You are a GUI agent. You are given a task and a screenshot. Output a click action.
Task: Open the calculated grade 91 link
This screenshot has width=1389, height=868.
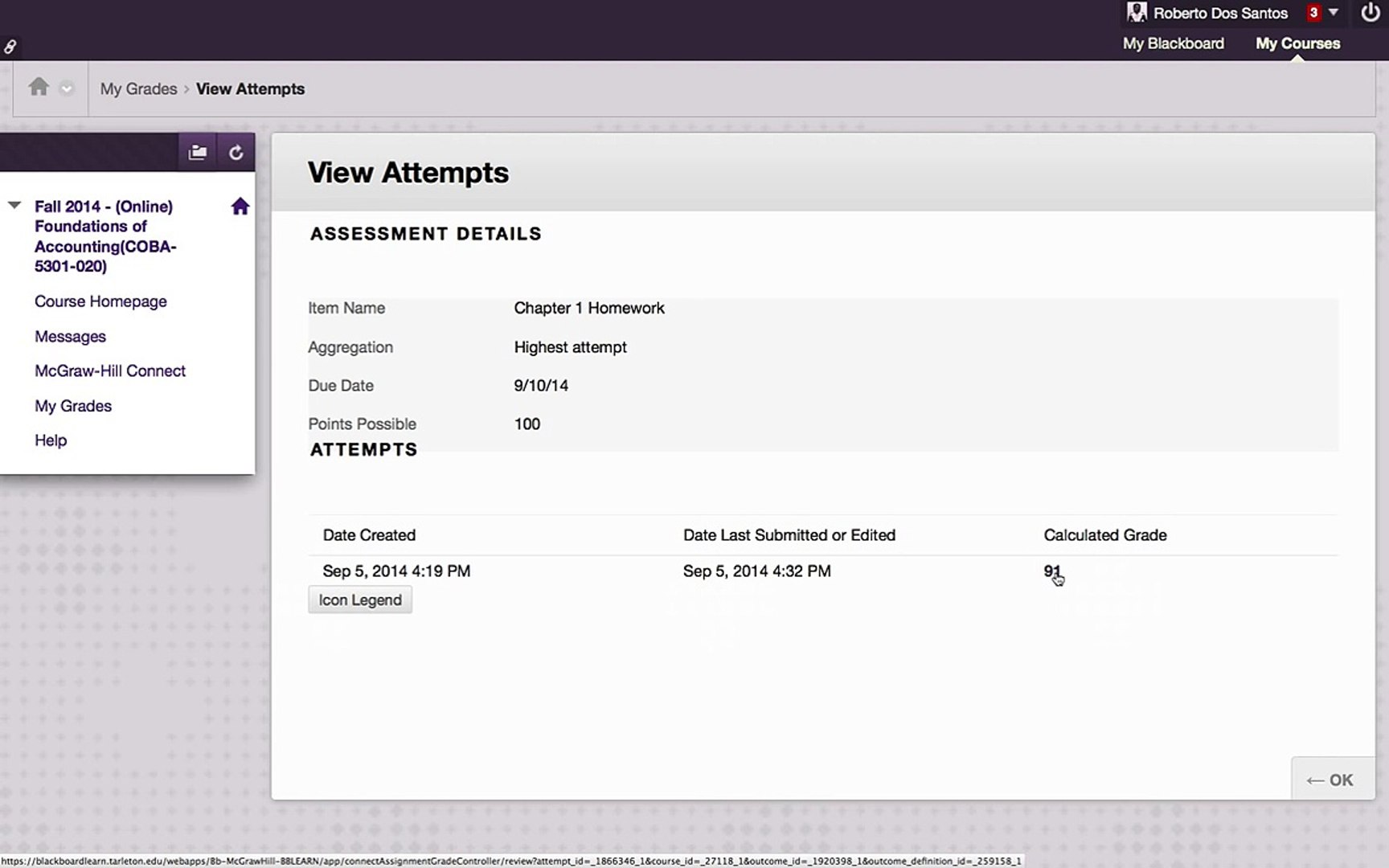click(1051, 571)
